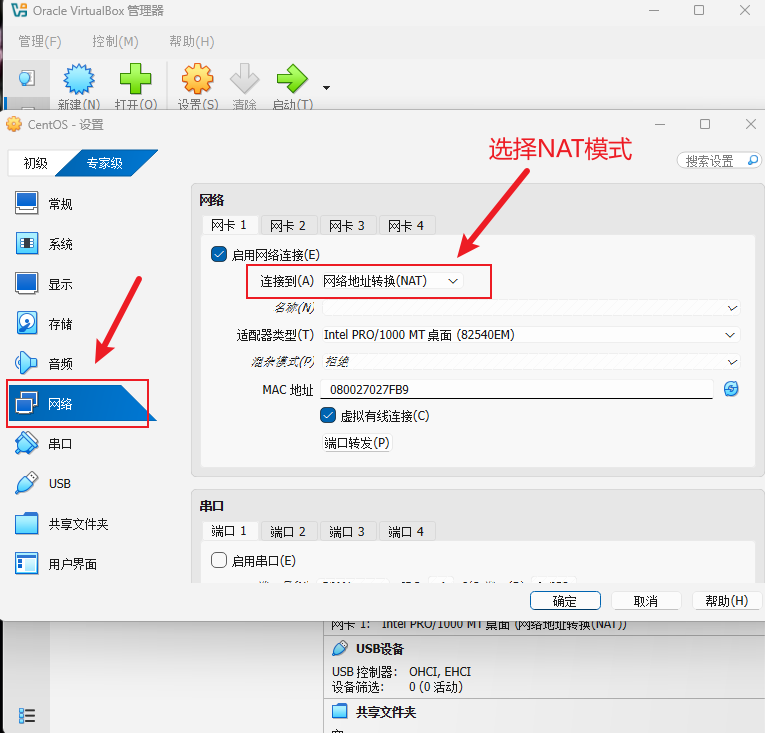
Task: Click 共享文件夹 header in manager window
Action: pyautogui.click(x=385, y=712)
